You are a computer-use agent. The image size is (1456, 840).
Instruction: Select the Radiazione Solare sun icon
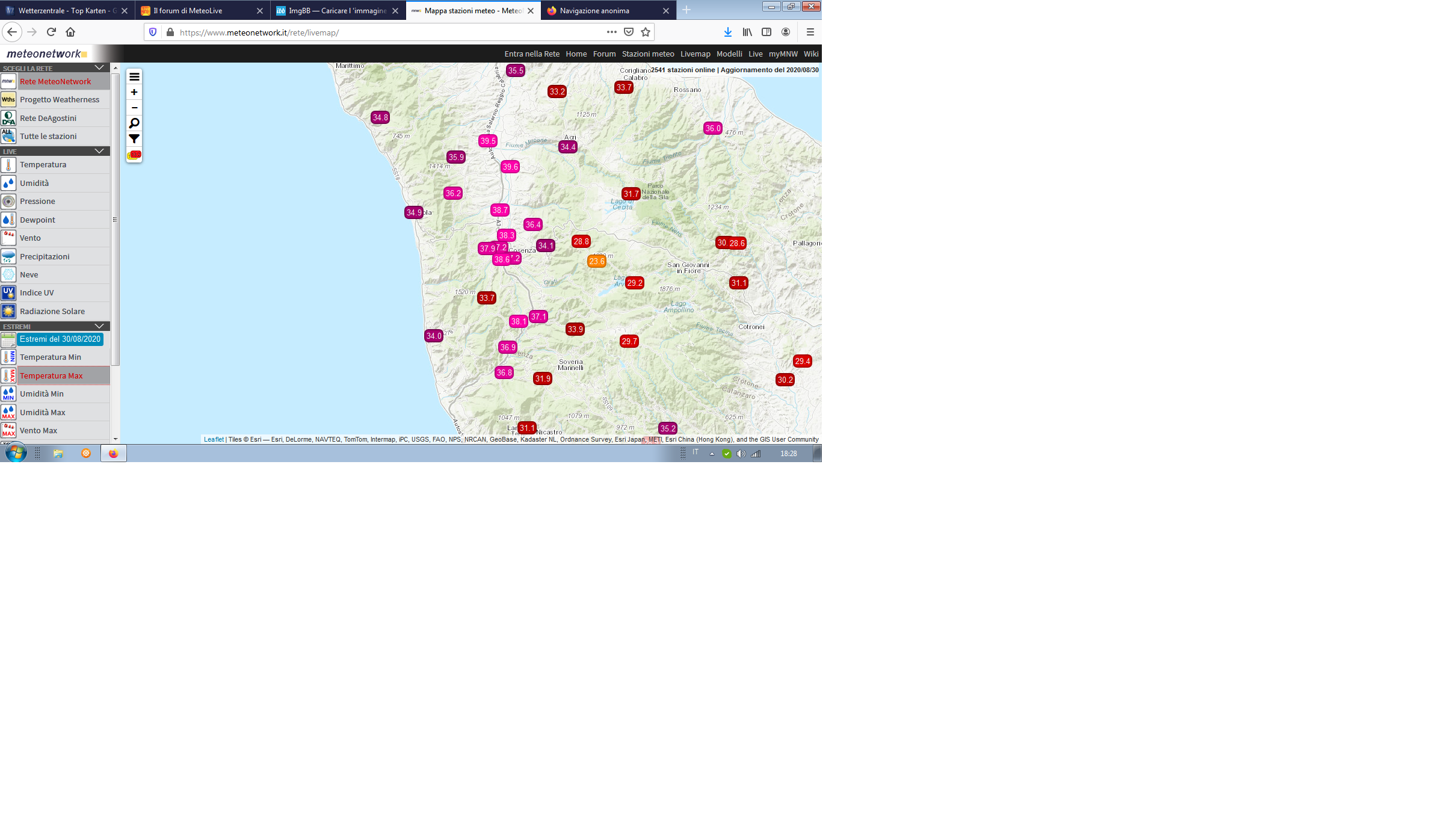pos(8,311)
